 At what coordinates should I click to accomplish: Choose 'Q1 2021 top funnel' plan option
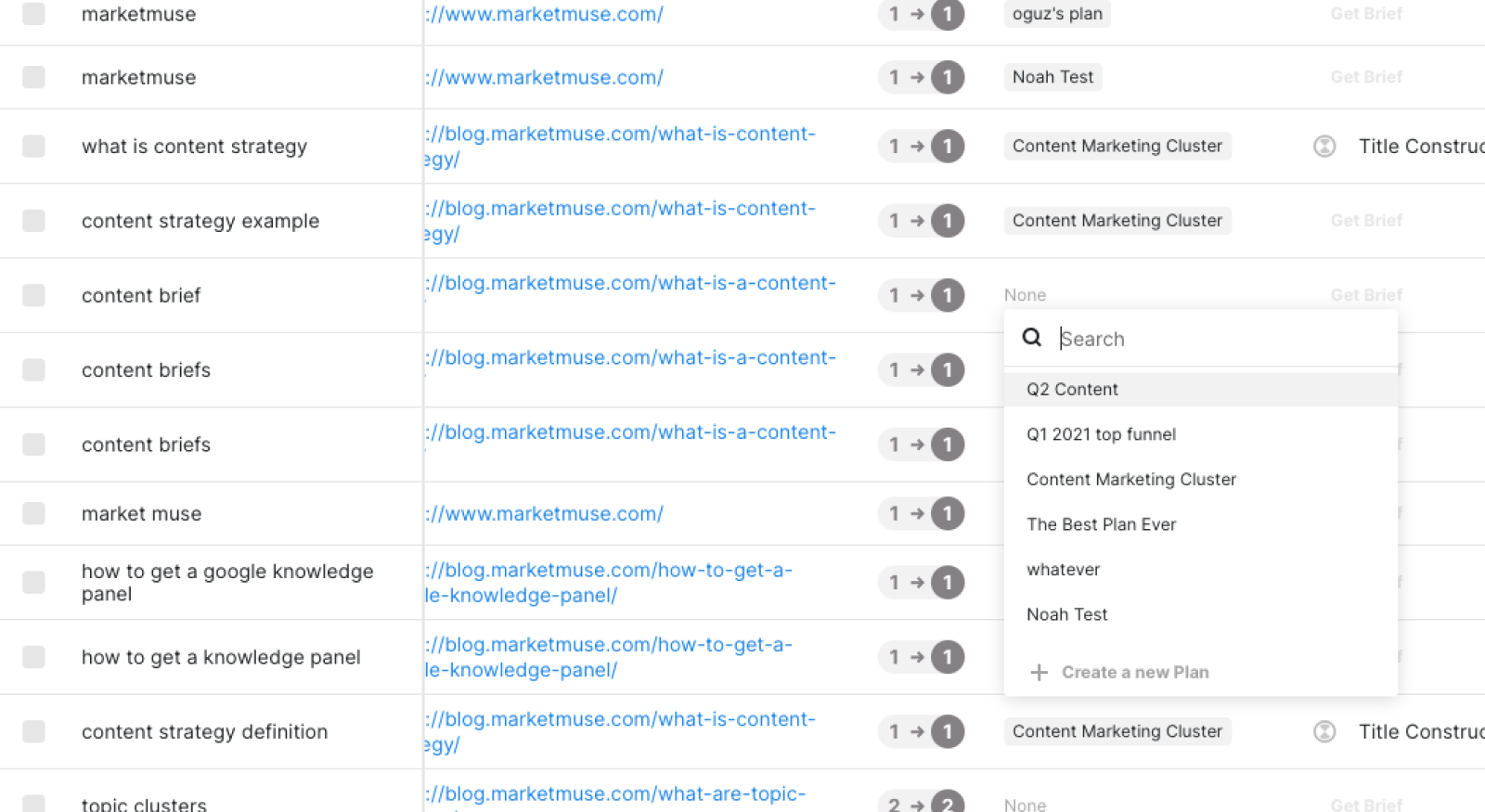pos(1201,434)
